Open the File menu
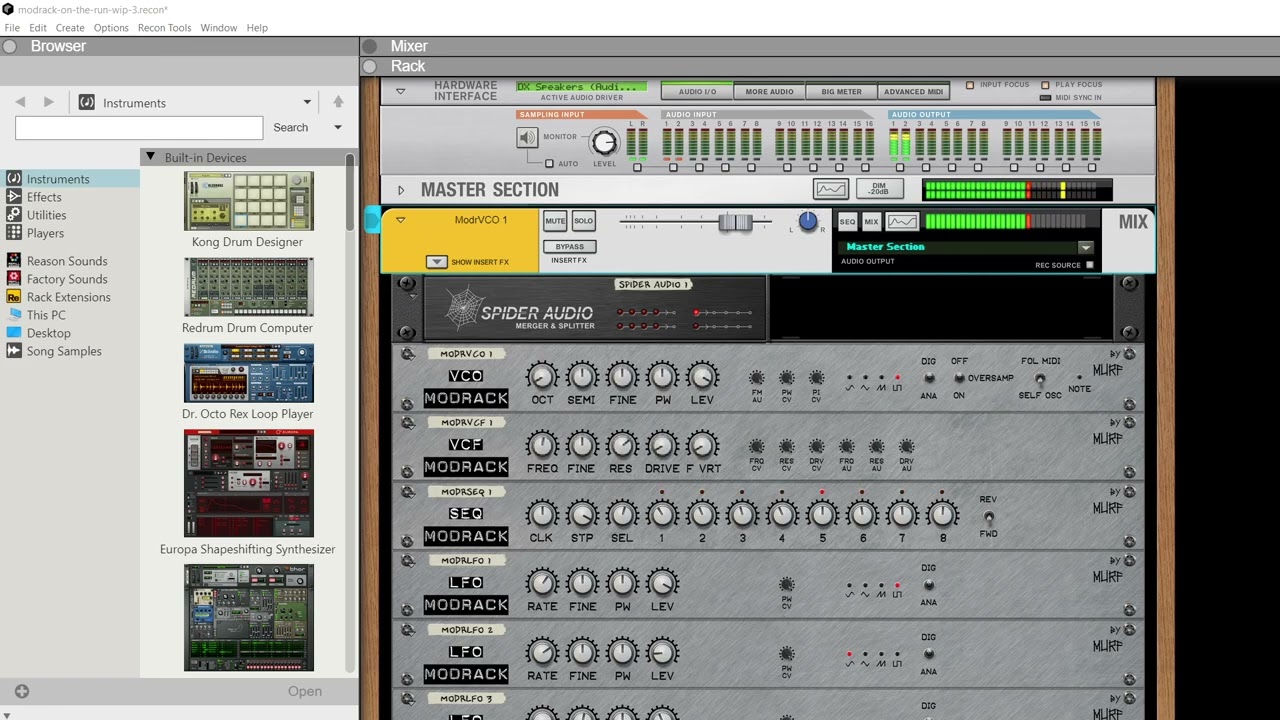The height and width of the screenshot is (720, 1280). coord(12,28)
